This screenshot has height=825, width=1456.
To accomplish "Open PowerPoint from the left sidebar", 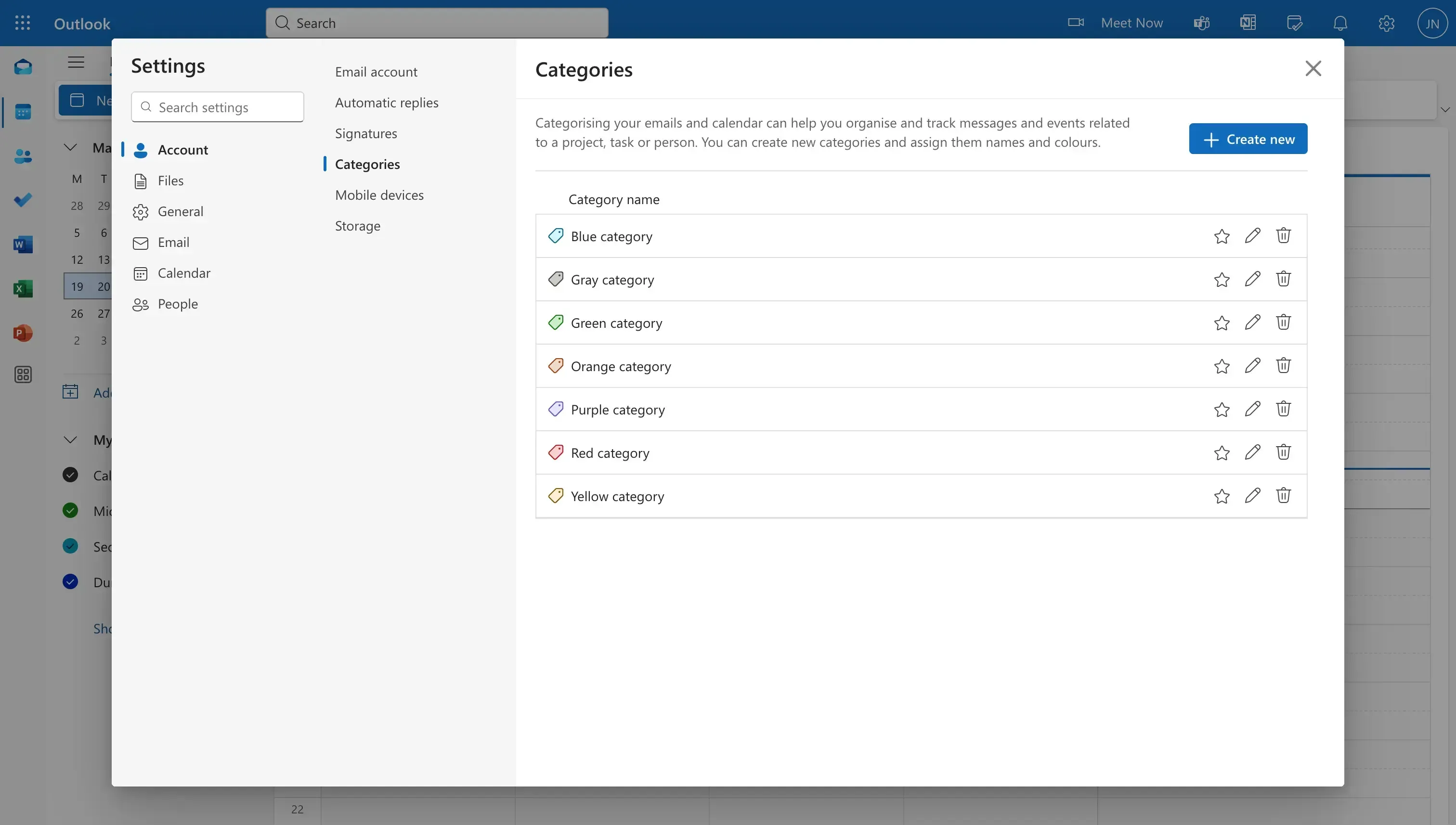I will pos(23,333).
